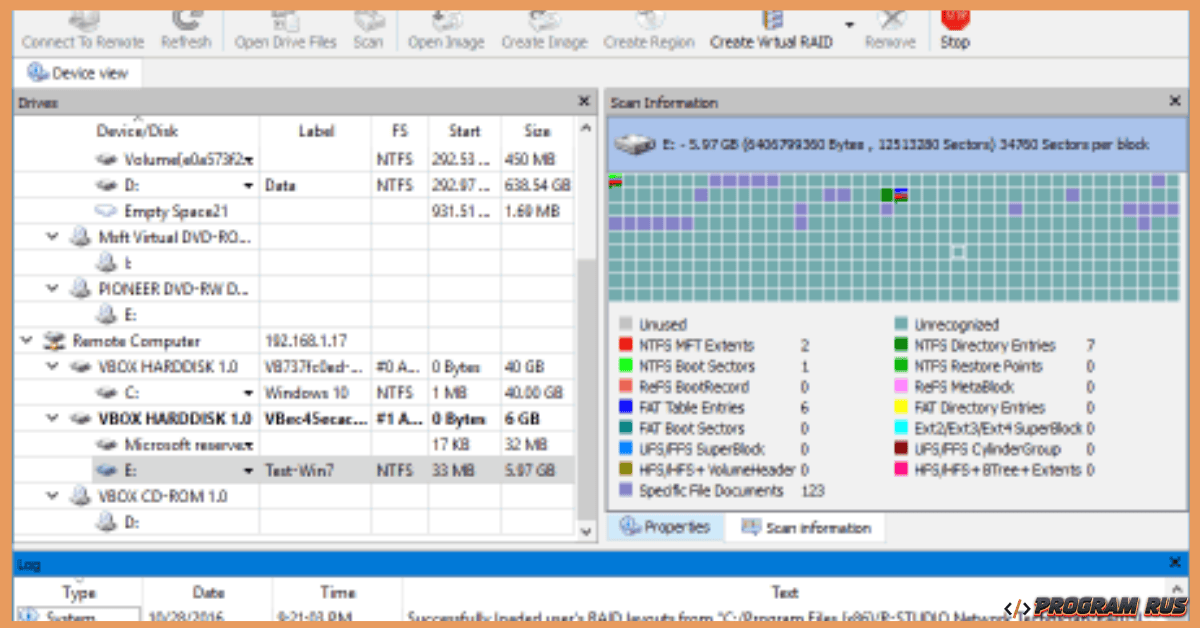Screen dimensions: 1200x628
Task: Open dropdown arrow beside Create Virtual RAID
Action: pyautogui.click(x=849, y=25)
